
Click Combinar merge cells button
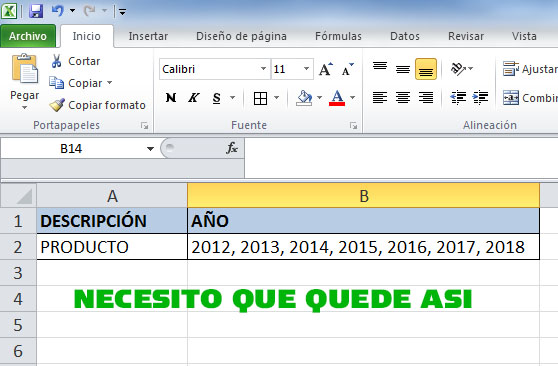[530, 98]
